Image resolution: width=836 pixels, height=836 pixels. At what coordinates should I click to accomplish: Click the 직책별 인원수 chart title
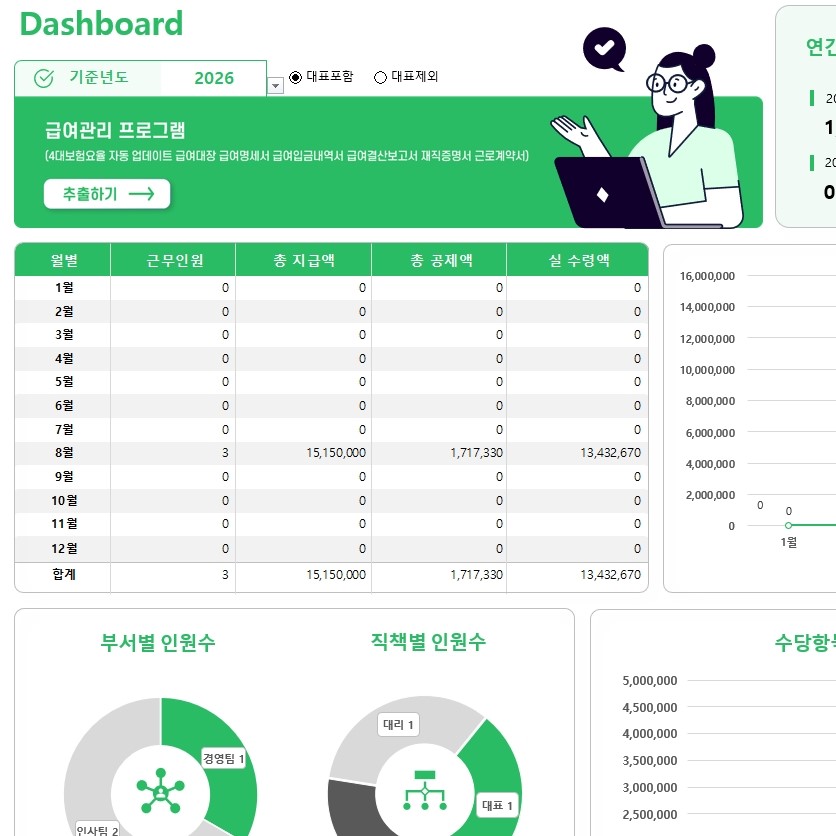428,642
